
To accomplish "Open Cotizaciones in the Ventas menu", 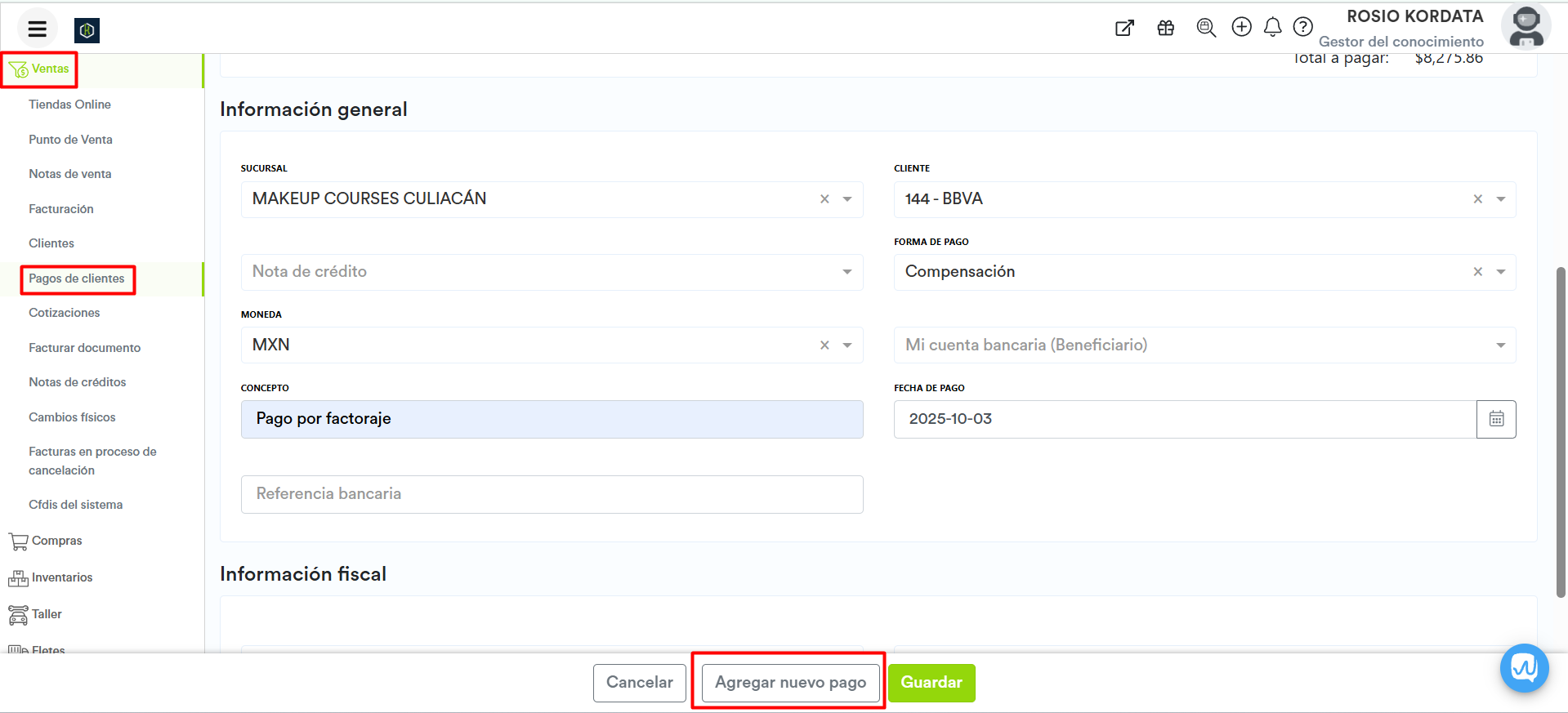I will pyautogui.click(x=65, y=313).
